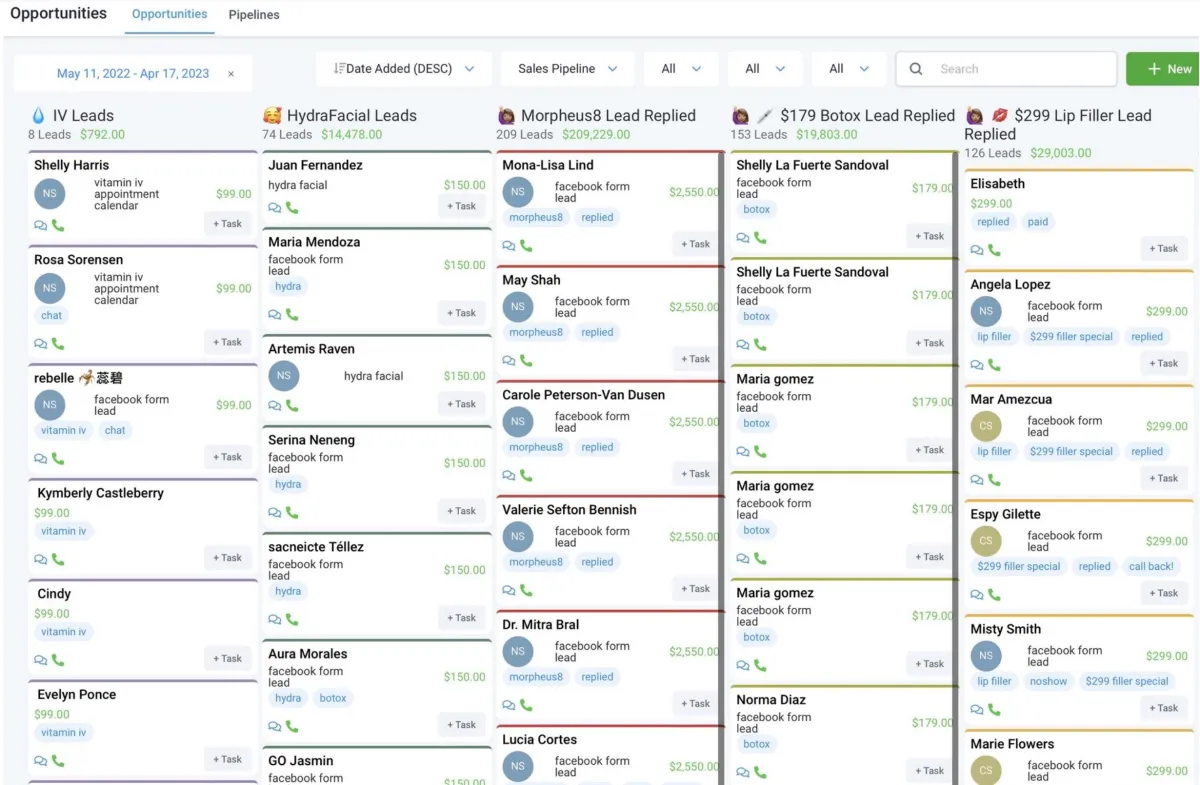This screenshot has width=1200, height=785.
Task: Click phone icon on Mona-Lisa Lind card
Action: [x=526, y=245]
